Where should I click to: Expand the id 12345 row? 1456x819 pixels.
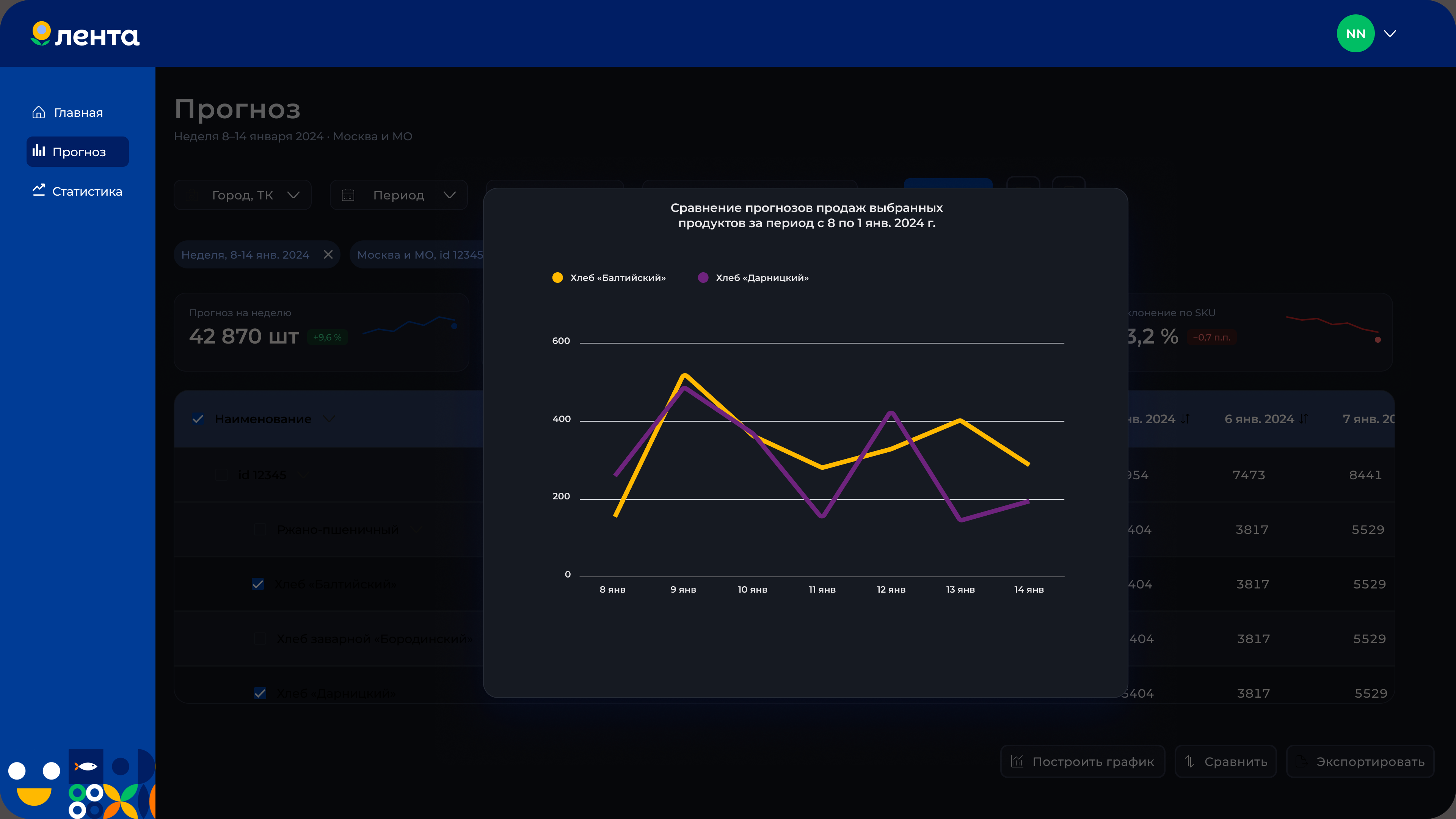(x=303, y=475)
